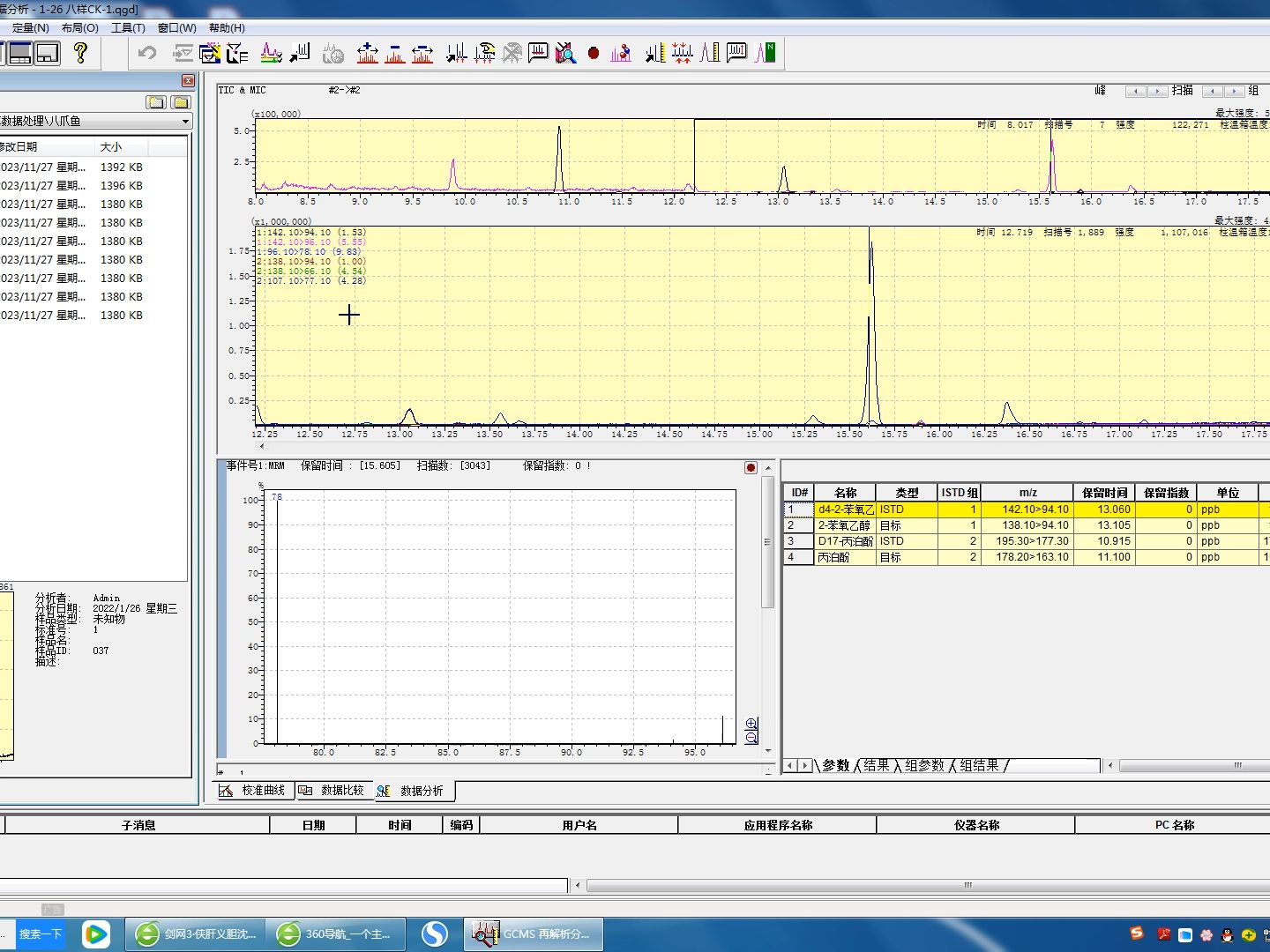Select the split-pane layout icon
This screenshot has width=1270, height=952.
pos(19,53)
